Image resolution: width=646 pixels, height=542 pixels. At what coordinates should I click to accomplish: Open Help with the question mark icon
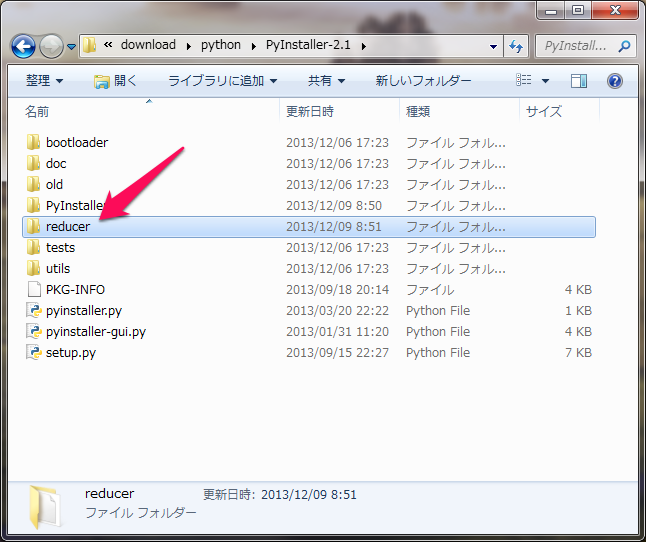pos(614,81)
